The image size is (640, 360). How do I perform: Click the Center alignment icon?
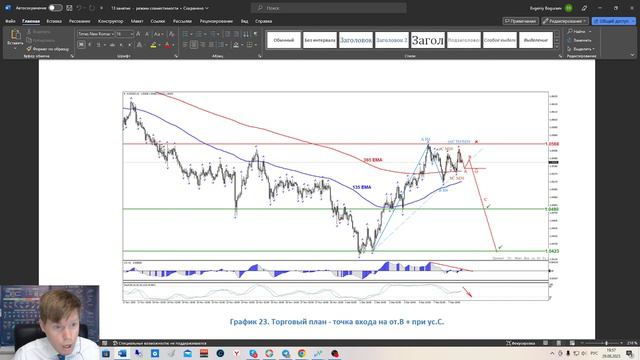click(194, 44)
